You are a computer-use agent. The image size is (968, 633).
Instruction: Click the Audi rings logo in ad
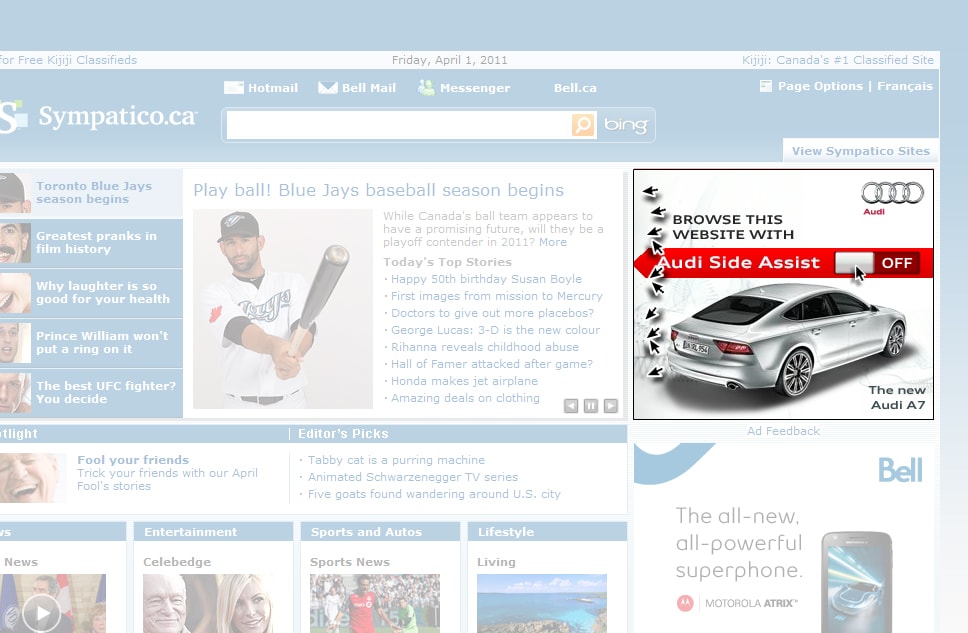(x=893, y=193)
